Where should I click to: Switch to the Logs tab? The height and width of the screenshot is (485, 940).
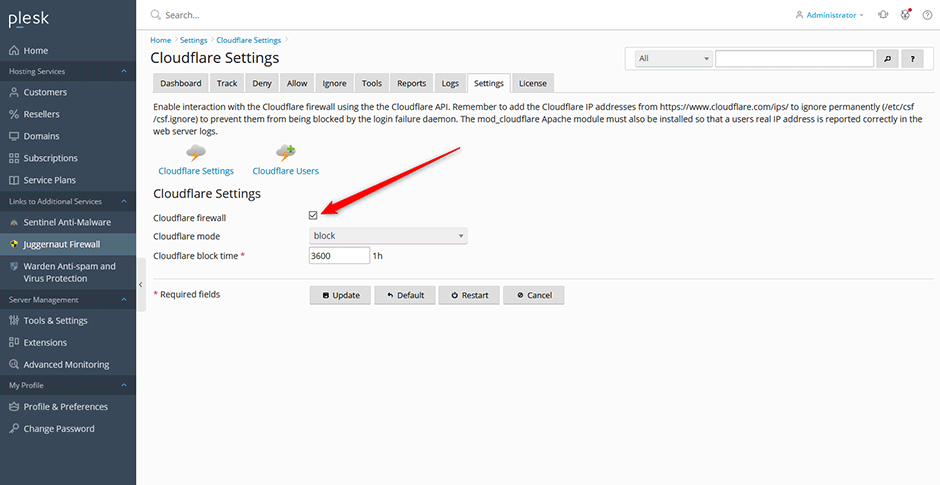(x=450, y=83)
